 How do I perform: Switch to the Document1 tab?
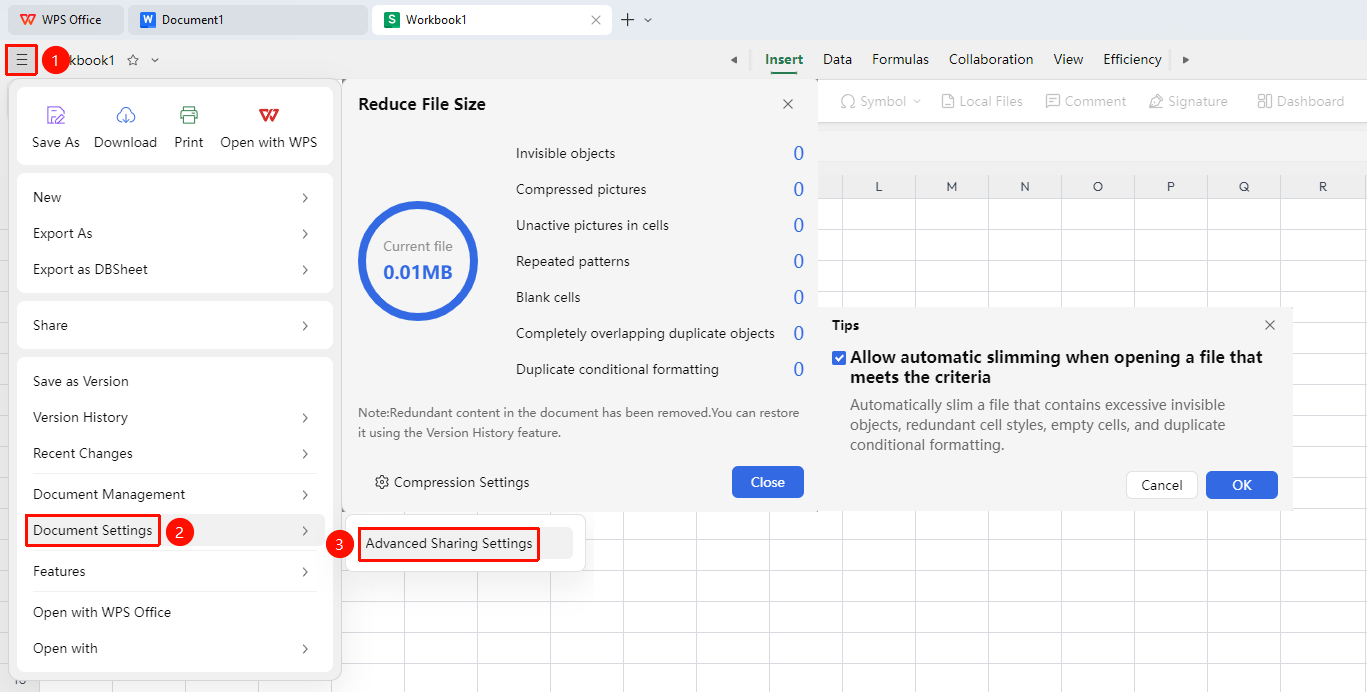[x=248, y=20]
